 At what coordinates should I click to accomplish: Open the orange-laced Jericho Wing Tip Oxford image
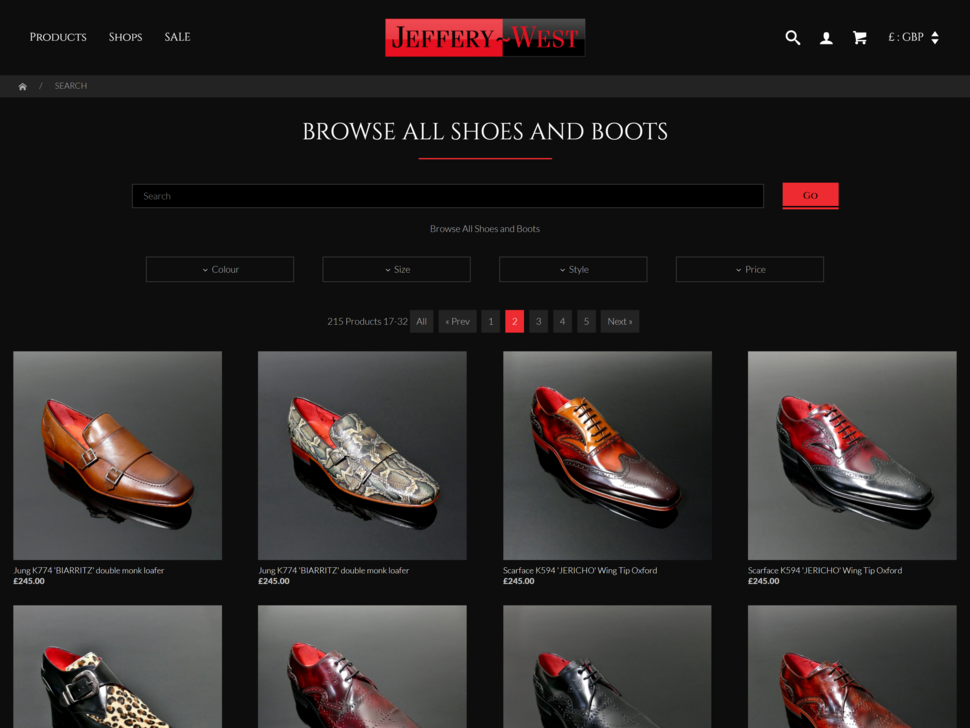tap(607, 455)
